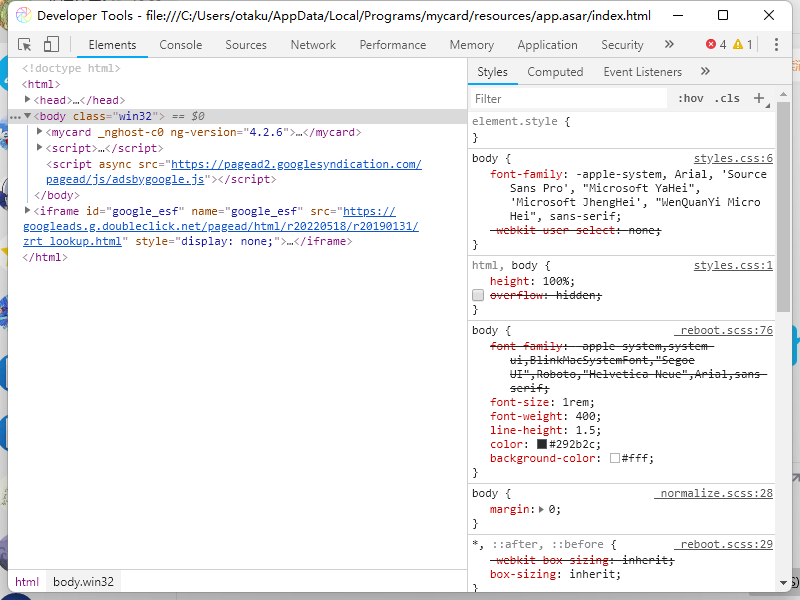The image size is (800, 600).
Task: Show more main panel tabs chevron
Action: (x=669, y=45)
